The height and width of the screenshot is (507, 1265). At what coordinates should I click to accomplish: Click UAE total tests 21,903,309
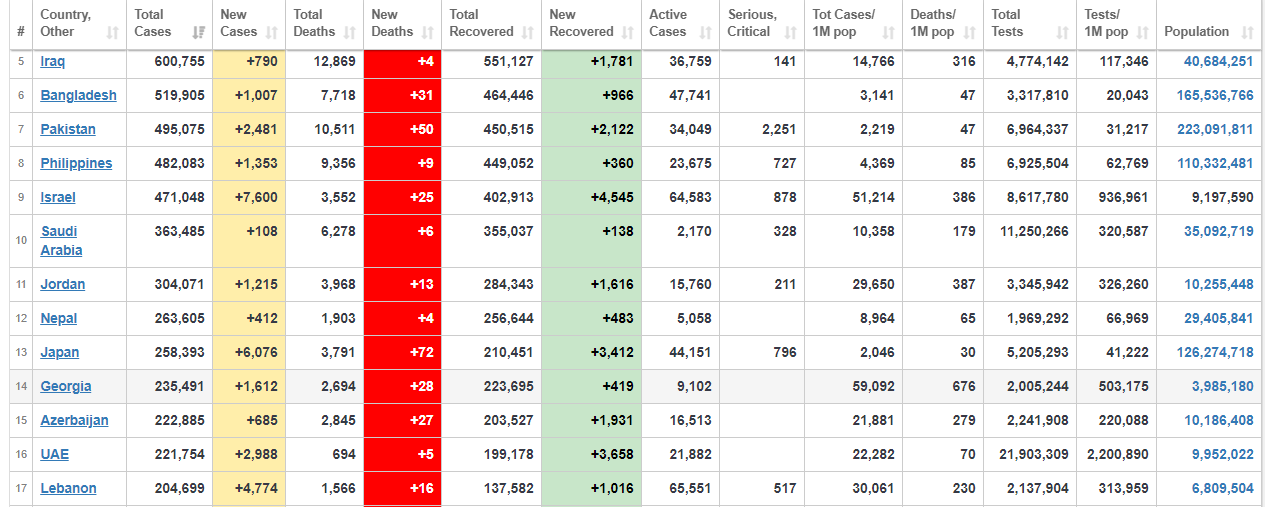pos(1034,454)
